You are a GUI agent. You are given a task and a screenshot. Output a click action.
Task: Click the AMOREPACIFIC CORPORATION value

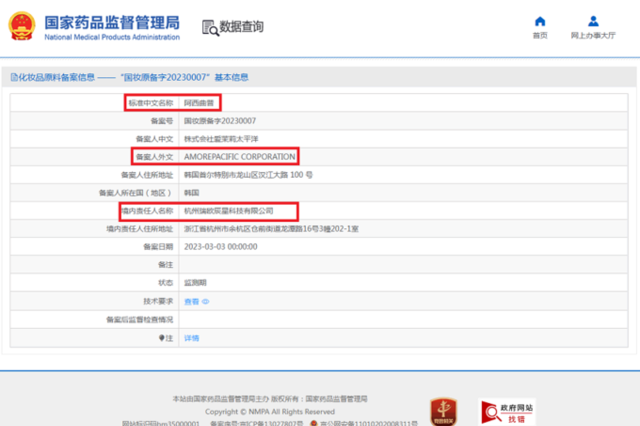pos(240,157)
